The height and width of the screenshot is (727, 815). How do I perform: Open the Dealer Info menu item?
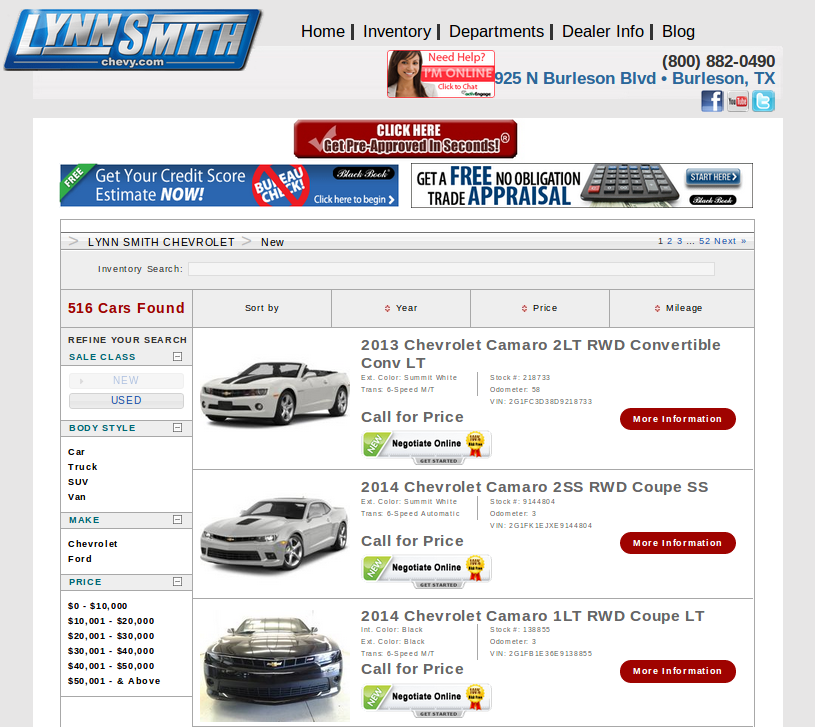603,32
